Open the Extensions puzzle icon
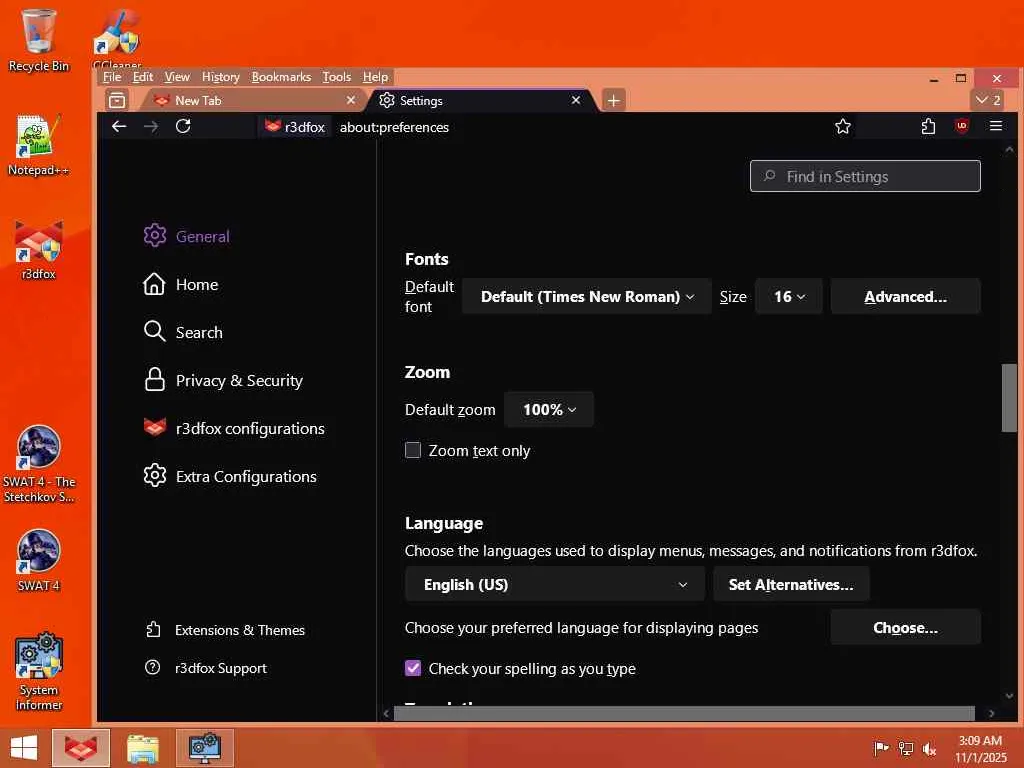The height and width of the screenshot is (768, 1024). coord(928,127)
